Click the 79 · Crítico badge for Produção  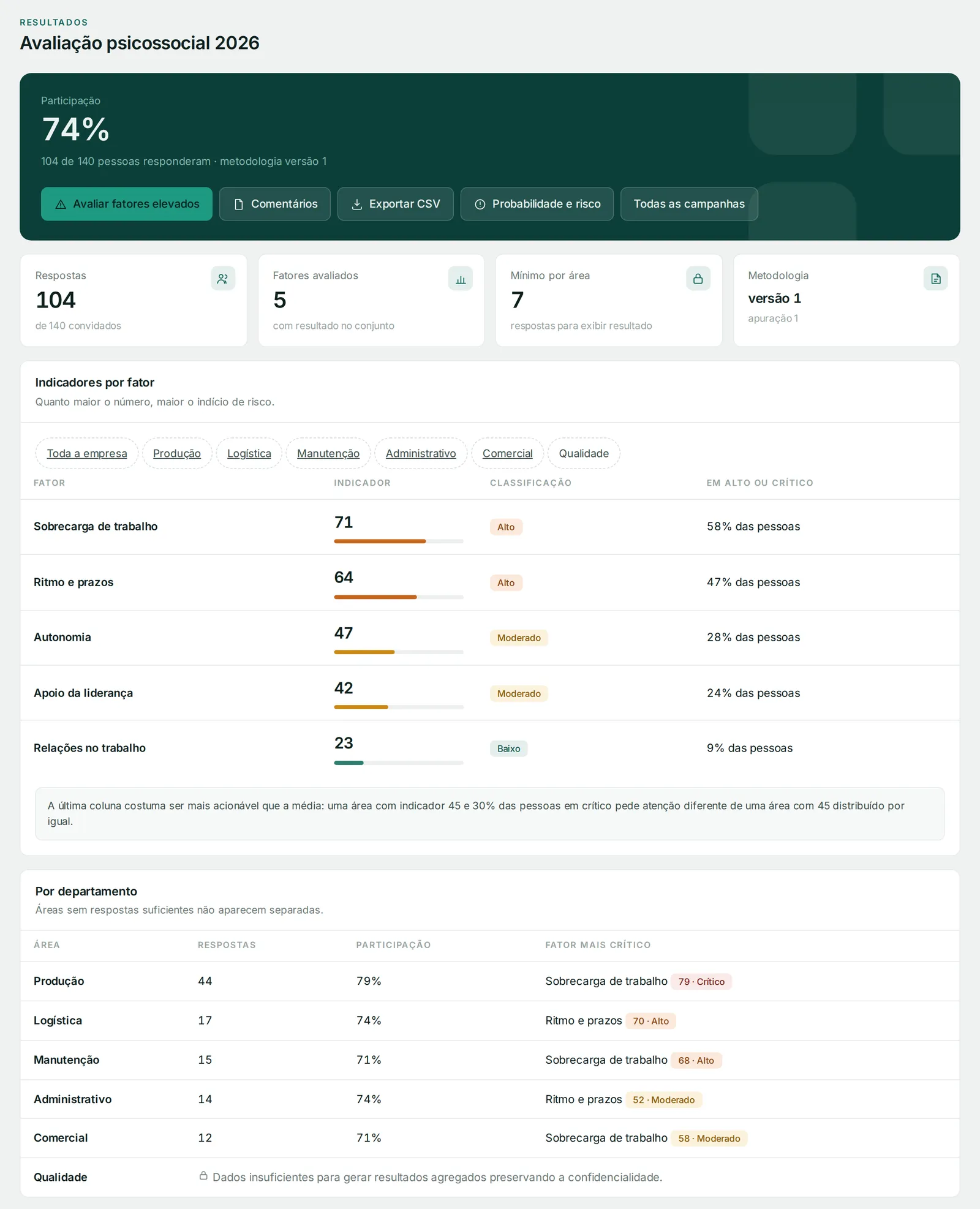(x=701, y=982)
